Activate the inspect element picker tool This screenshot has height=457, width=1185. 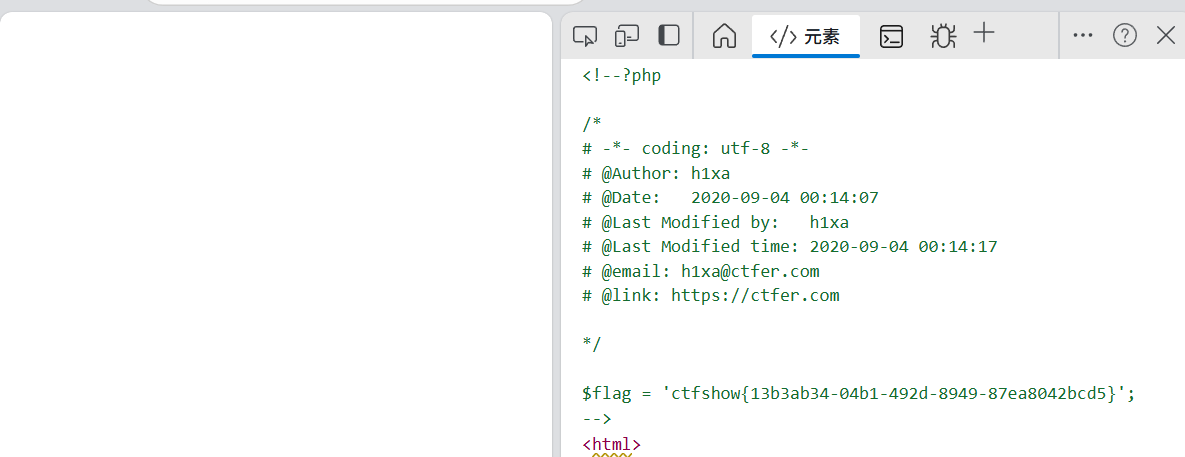tap(585, 36)
